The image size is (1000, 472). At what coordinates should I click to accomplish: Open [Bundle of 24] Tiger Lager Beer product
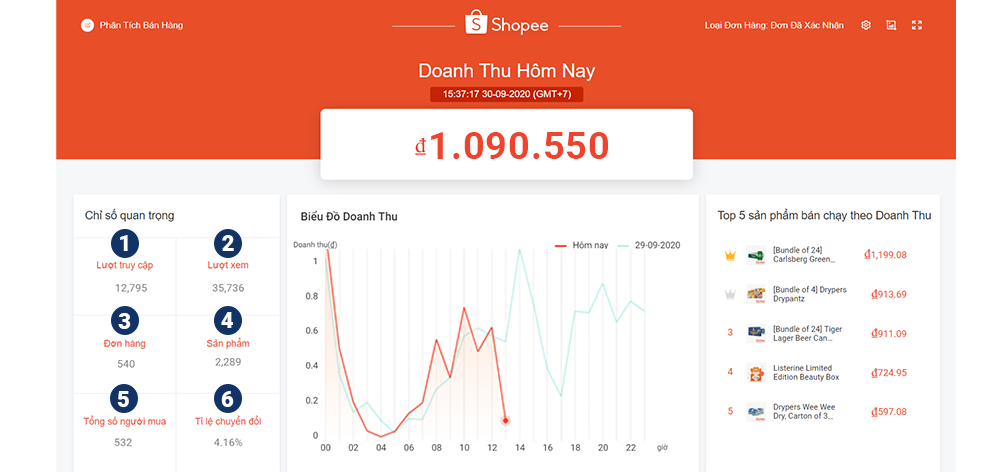point(807,334)
